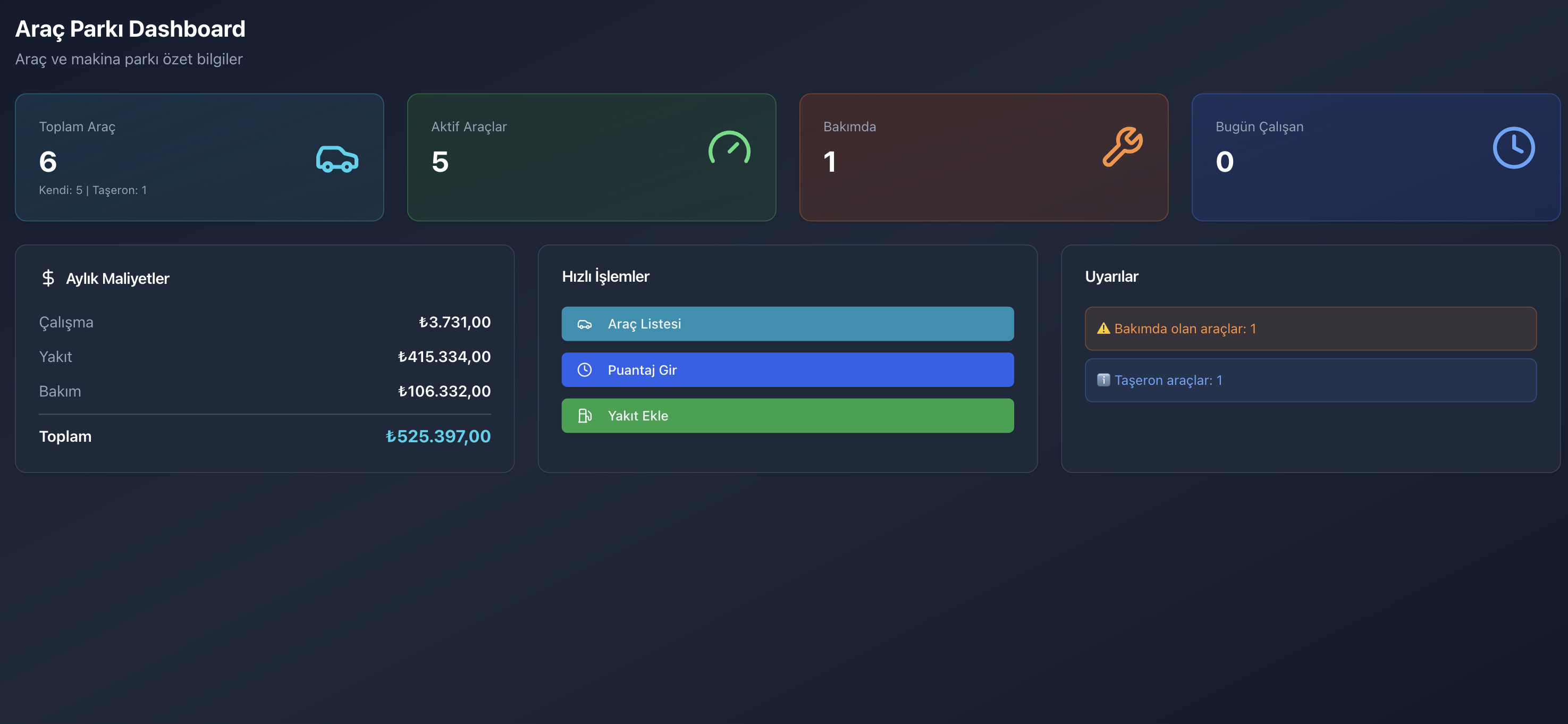Click the fuel pump icon on Yakıt Ekle
This screenshot has width=1568, height=724.
pos(584,416)
